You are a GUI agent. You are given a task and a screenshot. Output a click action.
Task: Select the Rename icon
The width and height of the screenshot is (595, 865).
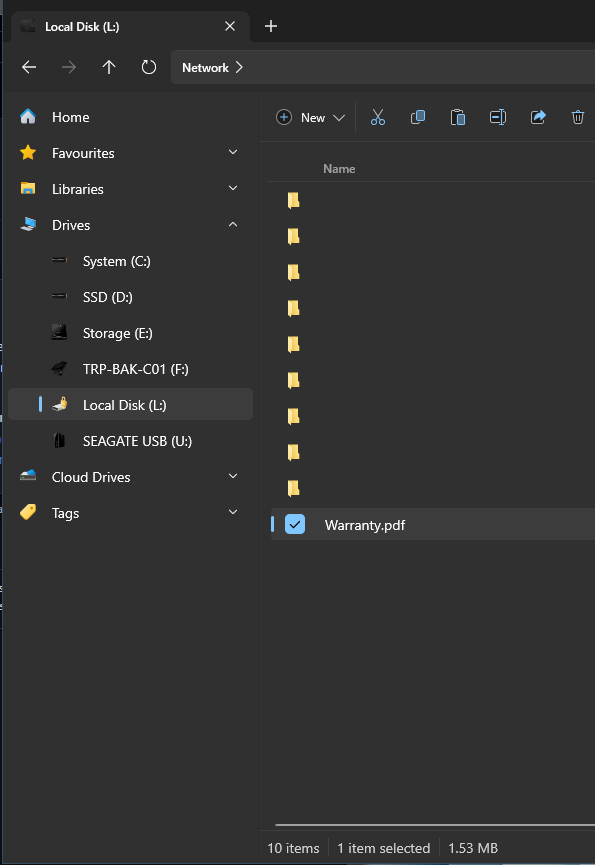(498, 117)
